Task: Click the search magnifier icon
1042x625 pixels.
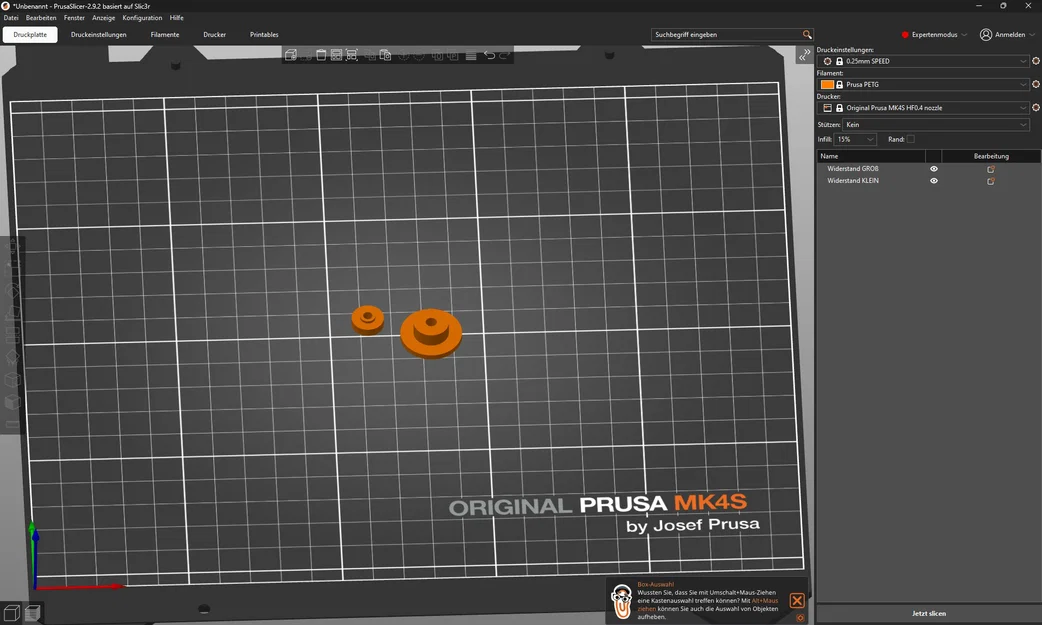Action: pyautogui.click(x=807, y=35)
